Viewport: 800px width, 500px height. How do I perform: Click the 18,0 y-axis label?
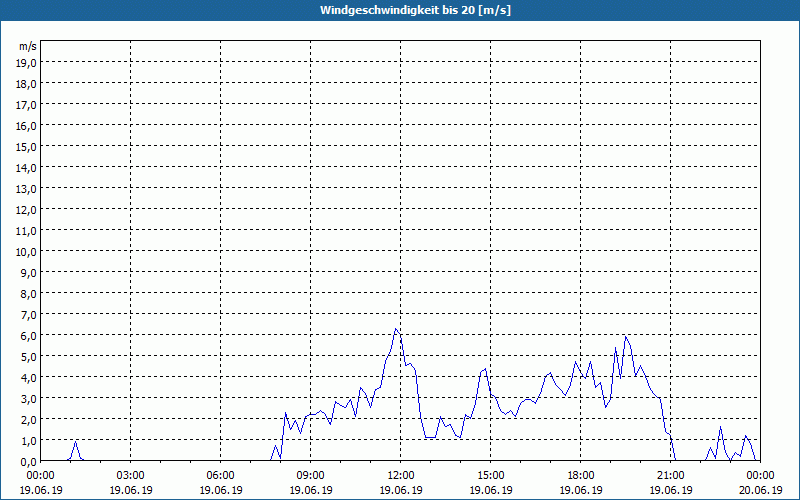(27, 84)
